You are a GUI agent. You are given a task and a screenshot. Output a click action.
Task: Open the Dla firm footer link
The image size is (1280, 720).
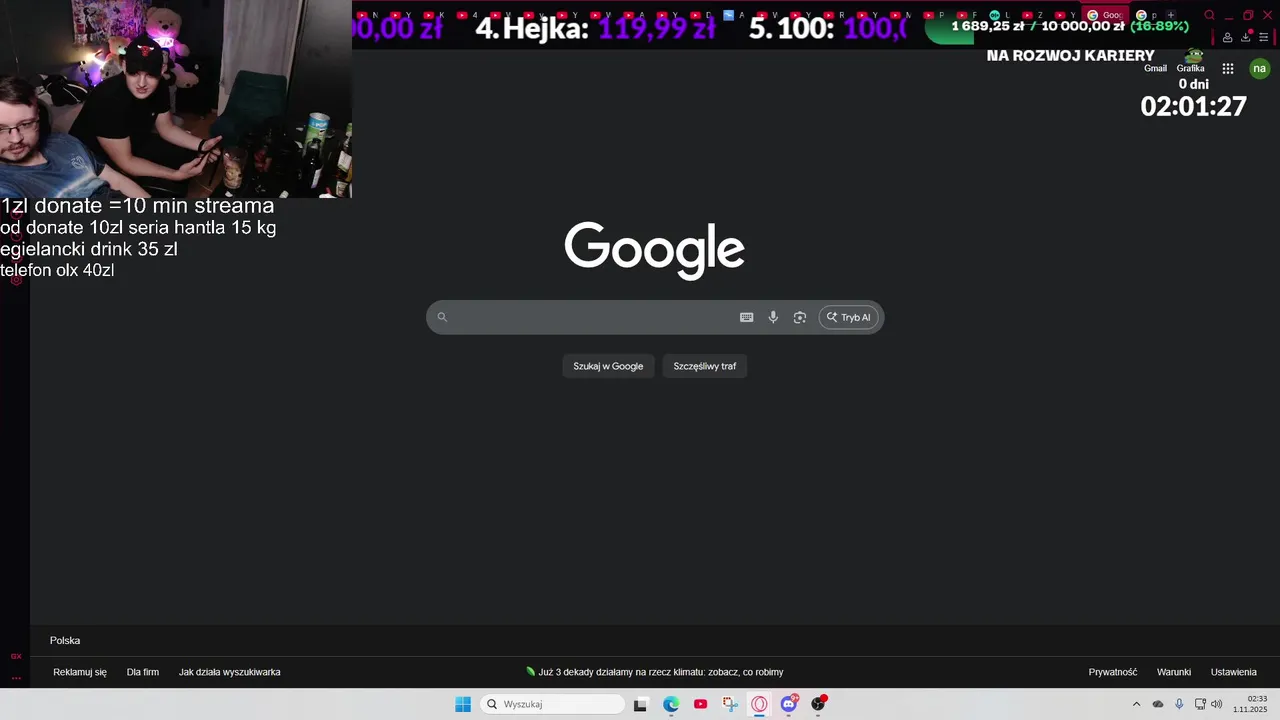(x=143, y=672)
